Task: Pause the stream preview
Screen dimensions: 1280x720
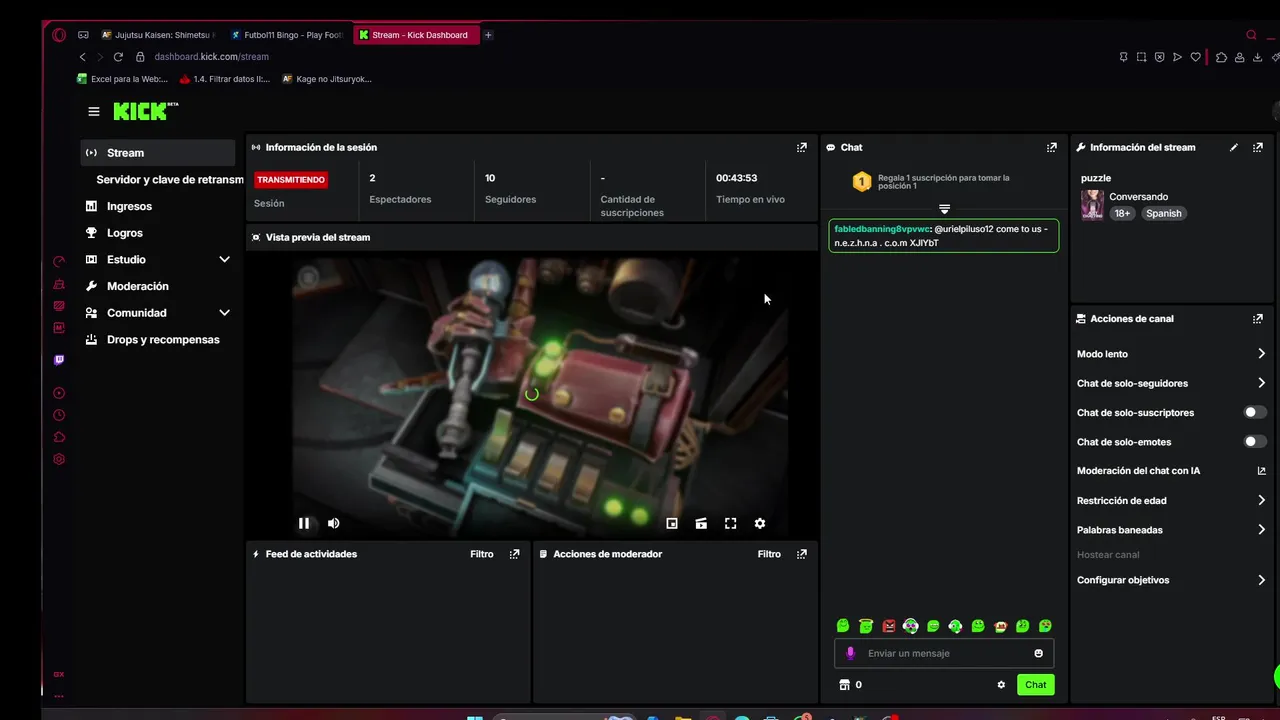Action: tap(304, 523)
